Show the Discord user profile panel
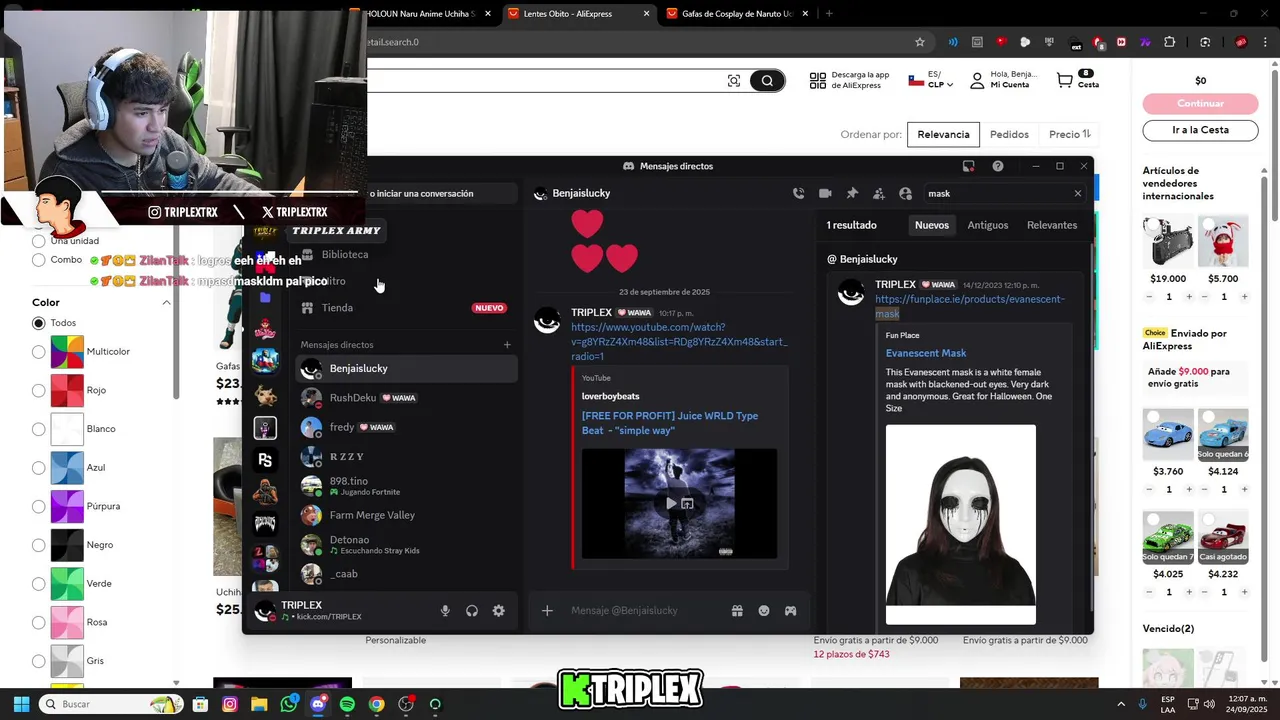This screenshot has height=720, width=1280. pyautogui.click(x=905, y=193)
